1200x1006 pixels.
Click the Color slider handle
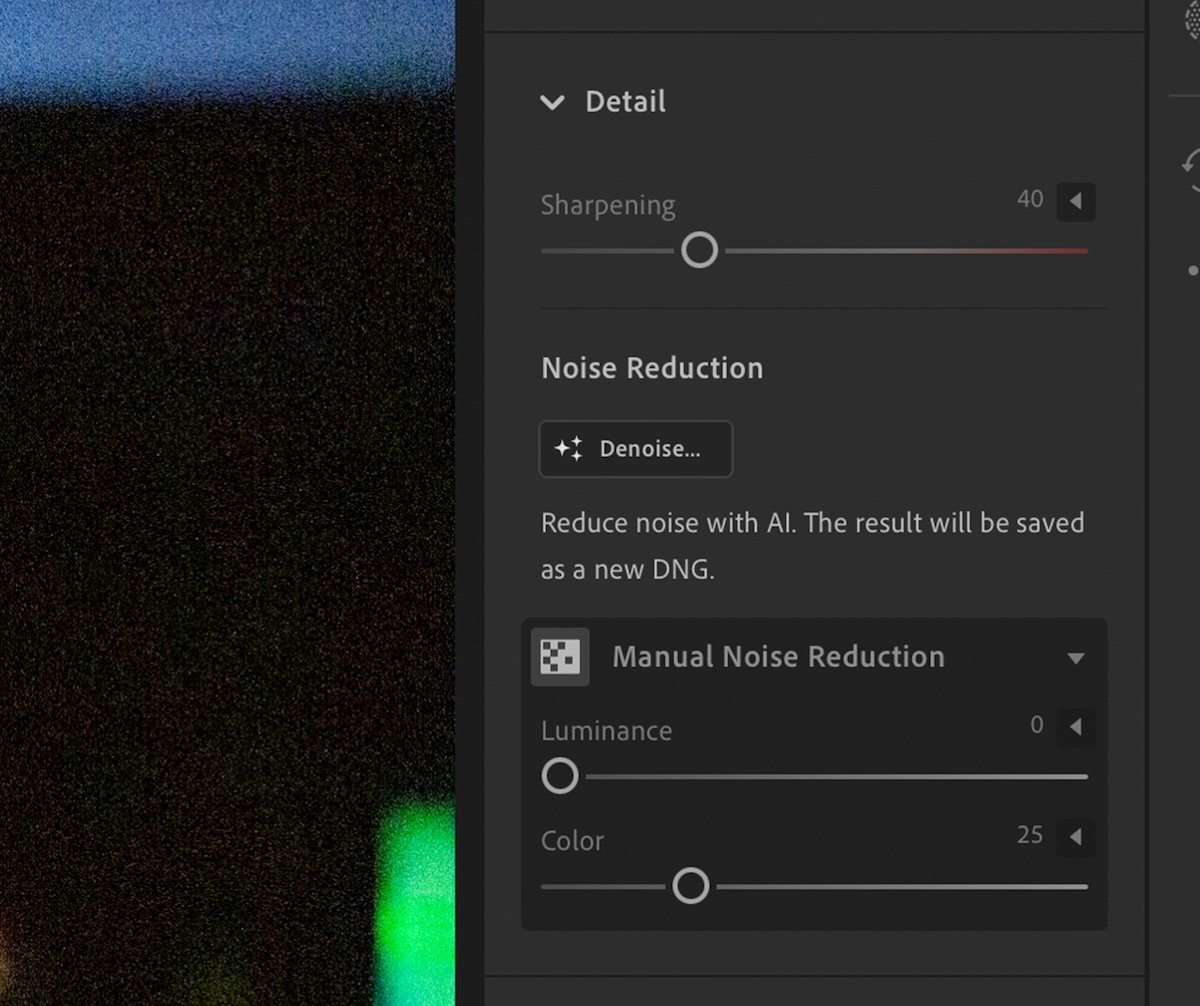tap(690, 886)
